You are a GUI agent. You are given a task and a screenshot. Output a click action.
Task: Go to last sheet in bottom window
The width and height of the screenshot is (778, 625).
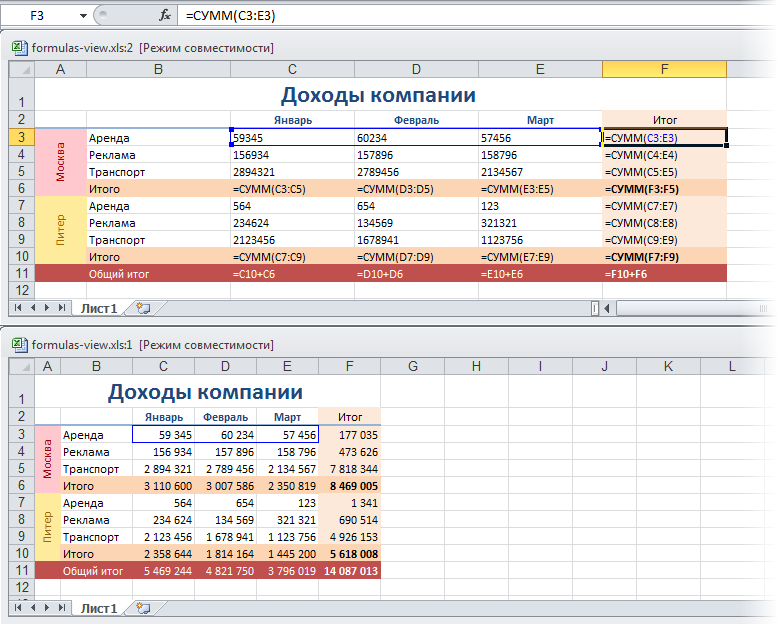pyautogui.click(x=62, y=607)
